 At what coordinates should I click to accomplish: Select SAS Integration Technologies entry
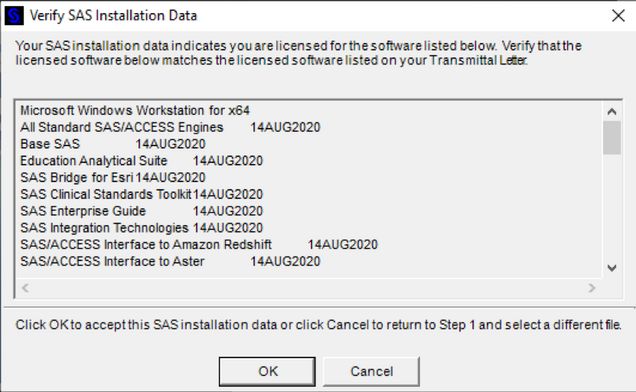point(142,228)
